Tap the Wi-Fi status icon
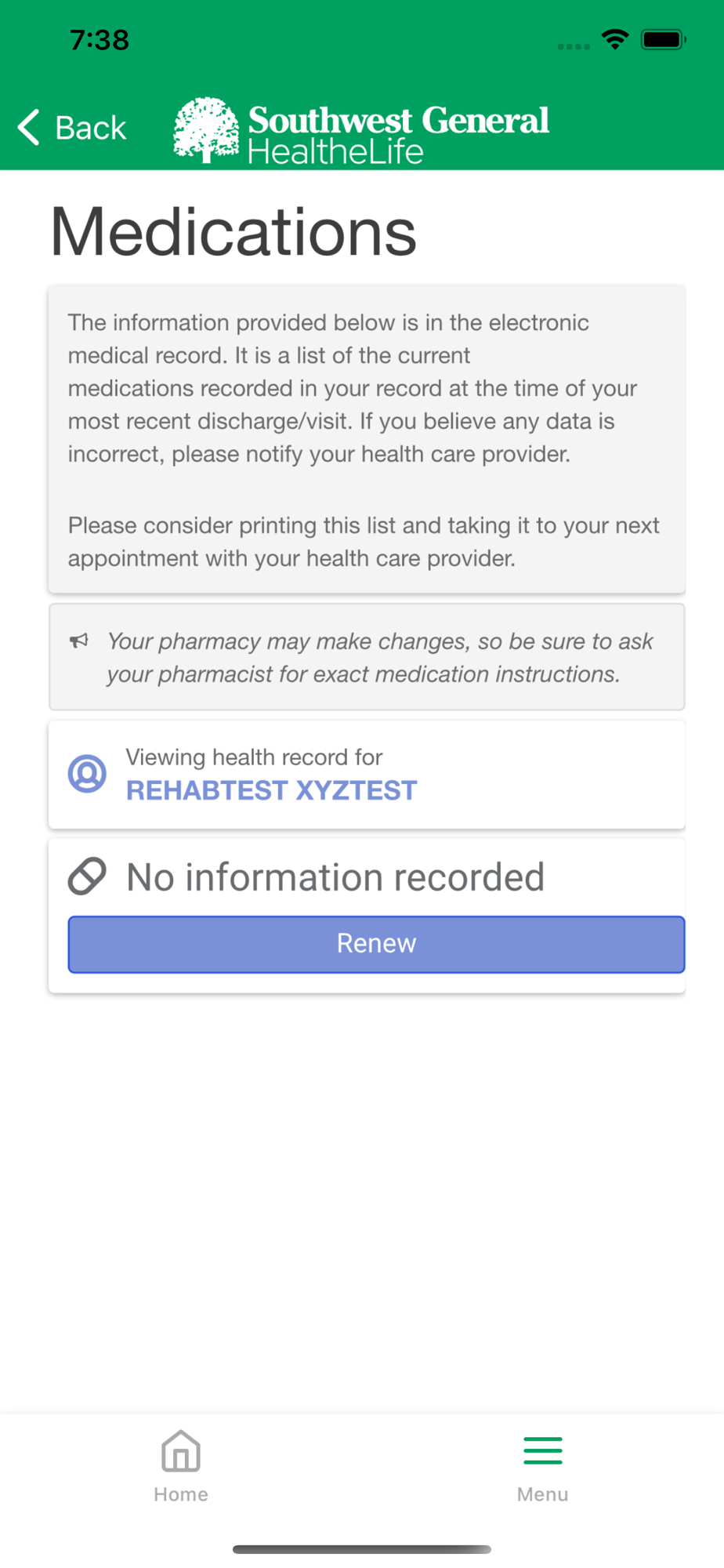This screenshot has height=1568, width=724. click(x=615, y=39)
